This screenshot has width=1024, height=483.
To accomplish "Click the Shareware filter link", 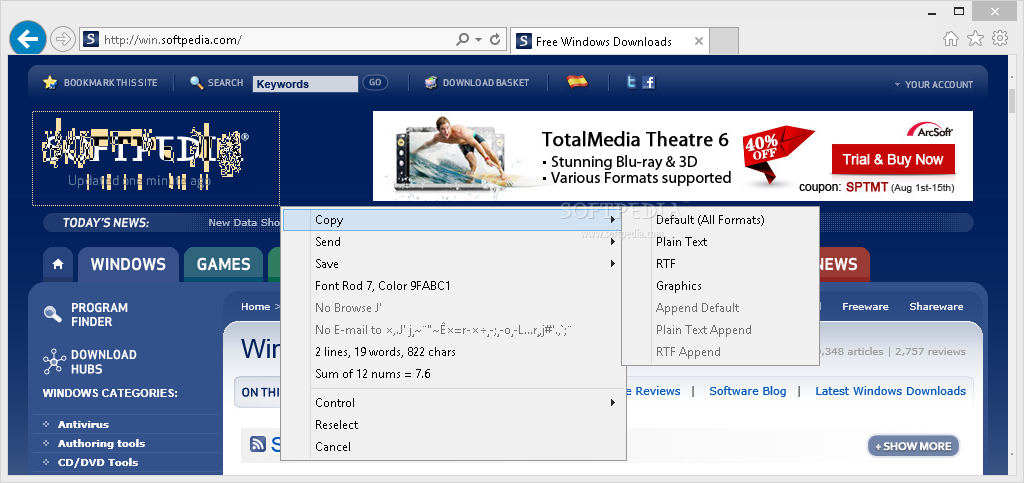I will 936,307.
